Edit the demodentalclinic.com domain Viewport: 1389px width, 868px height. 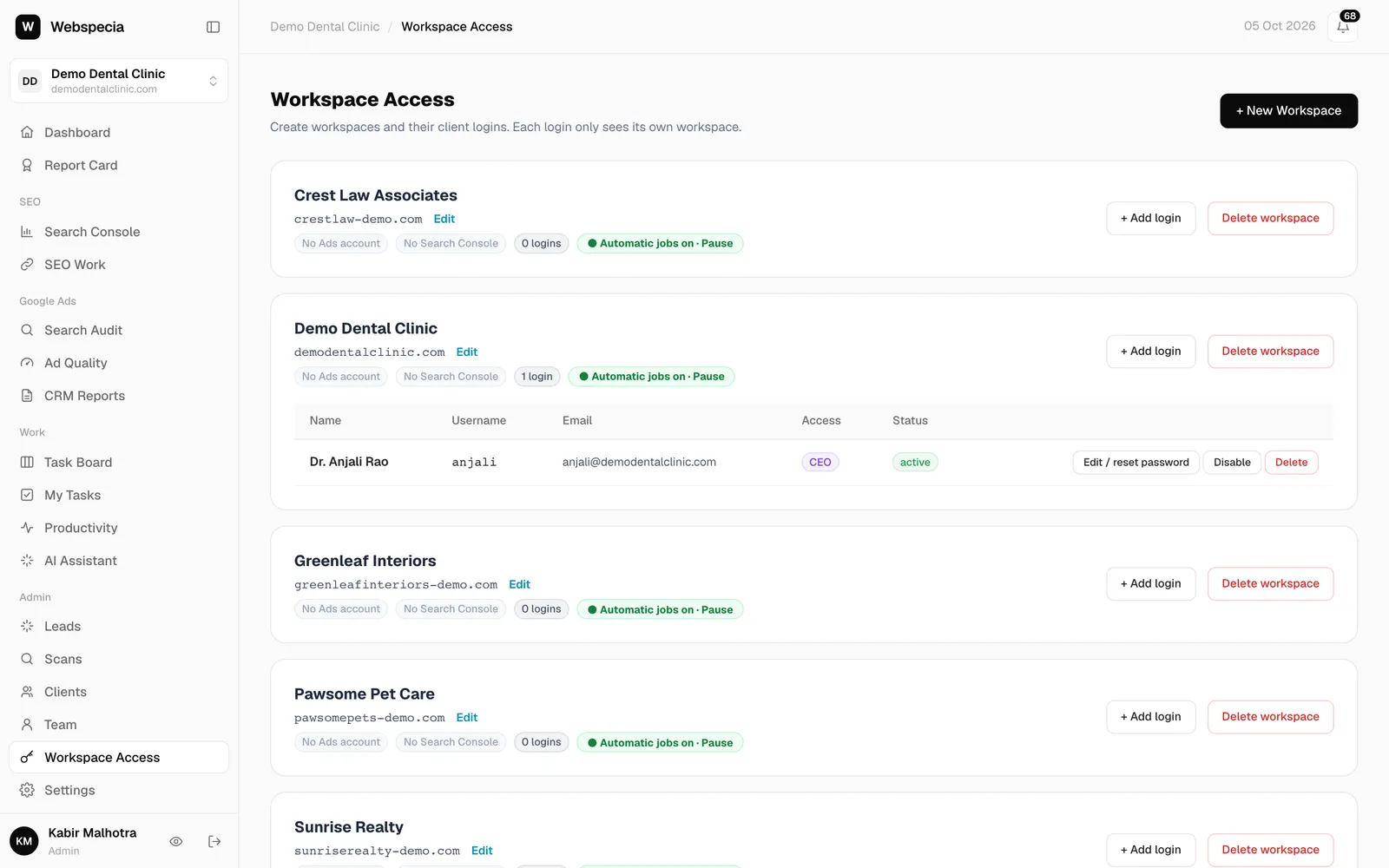click(467, 352)
